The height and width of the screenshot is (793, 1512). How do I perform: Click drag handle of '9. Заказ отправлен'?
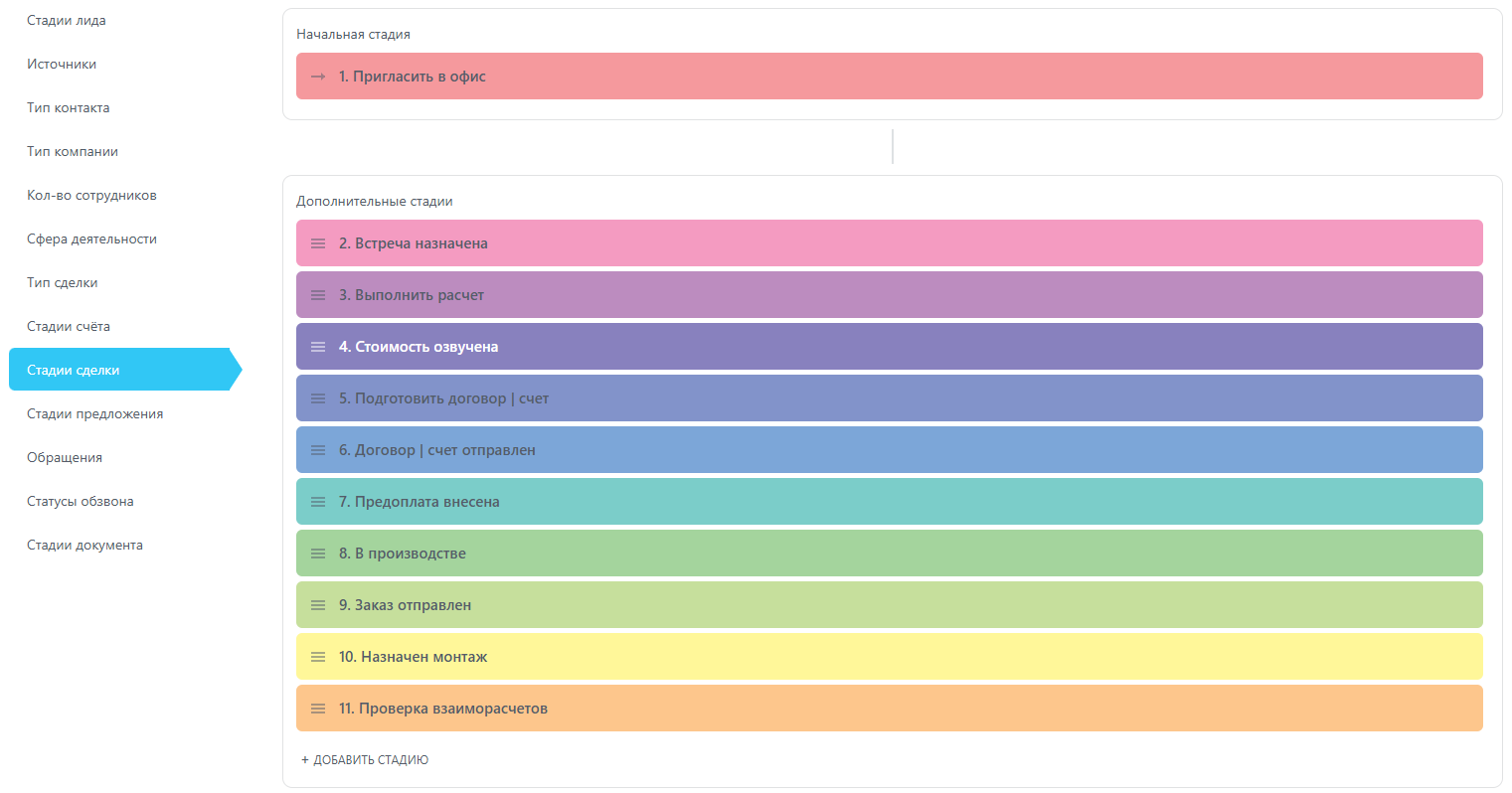point(318,605)
